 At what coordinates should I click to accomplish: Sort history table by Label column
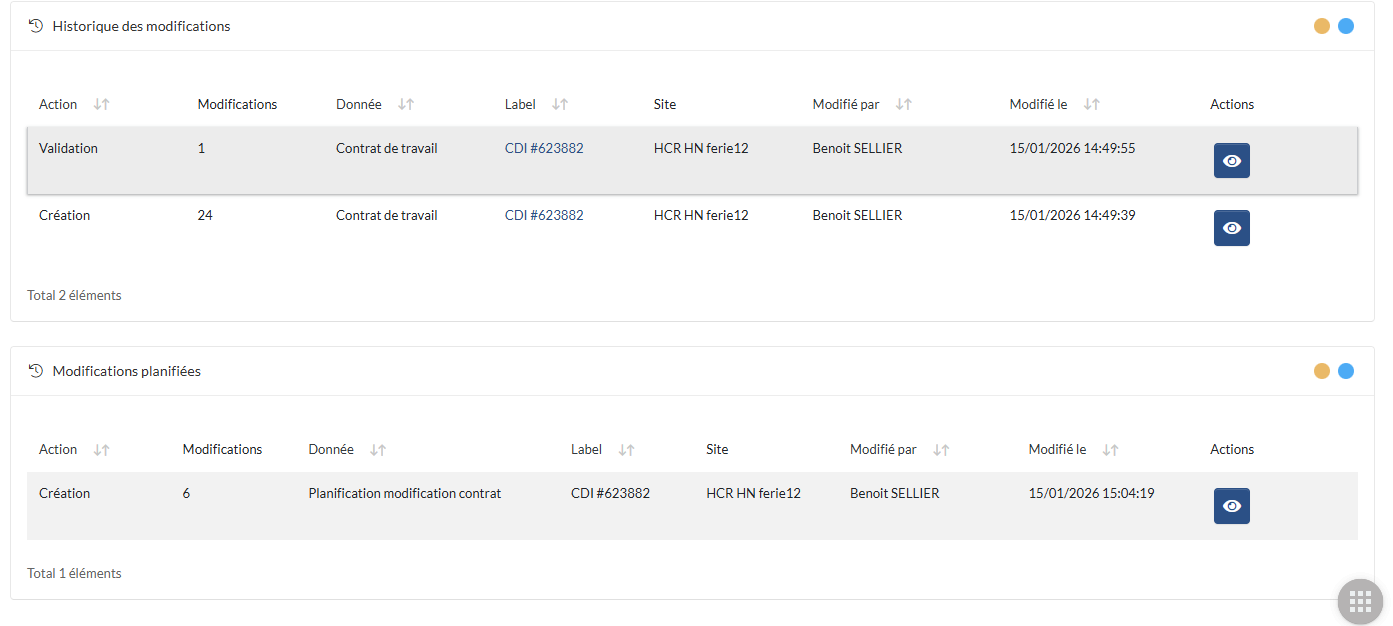[560, 104]
